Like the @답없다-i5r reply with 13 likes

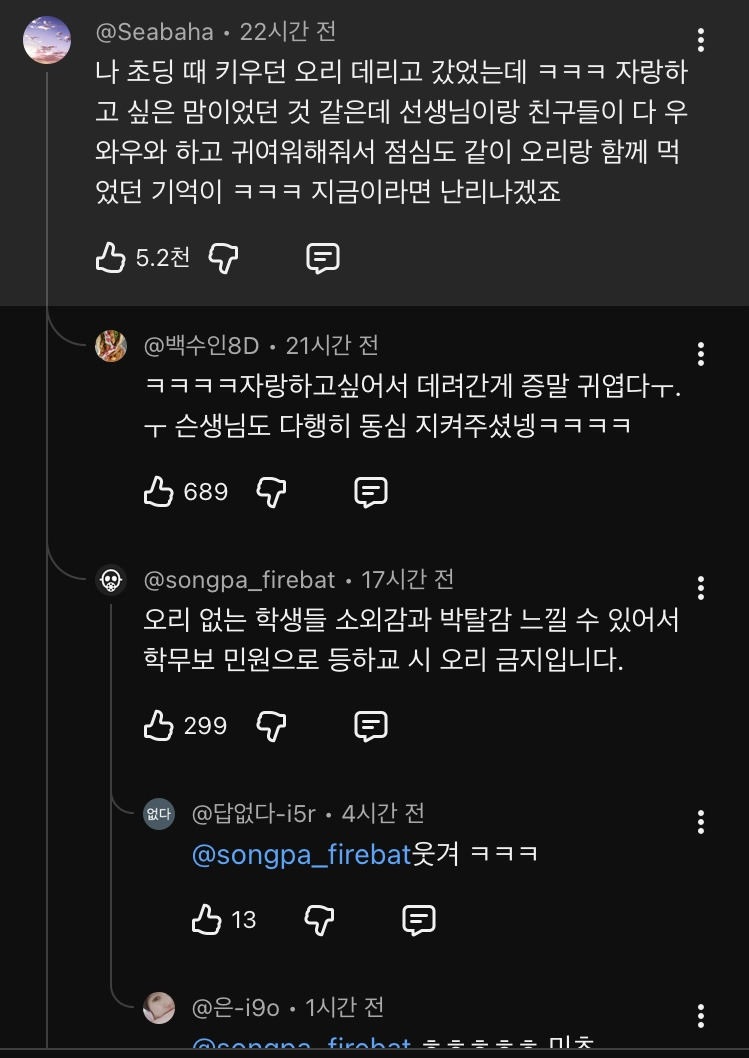(x=206, y=920)
